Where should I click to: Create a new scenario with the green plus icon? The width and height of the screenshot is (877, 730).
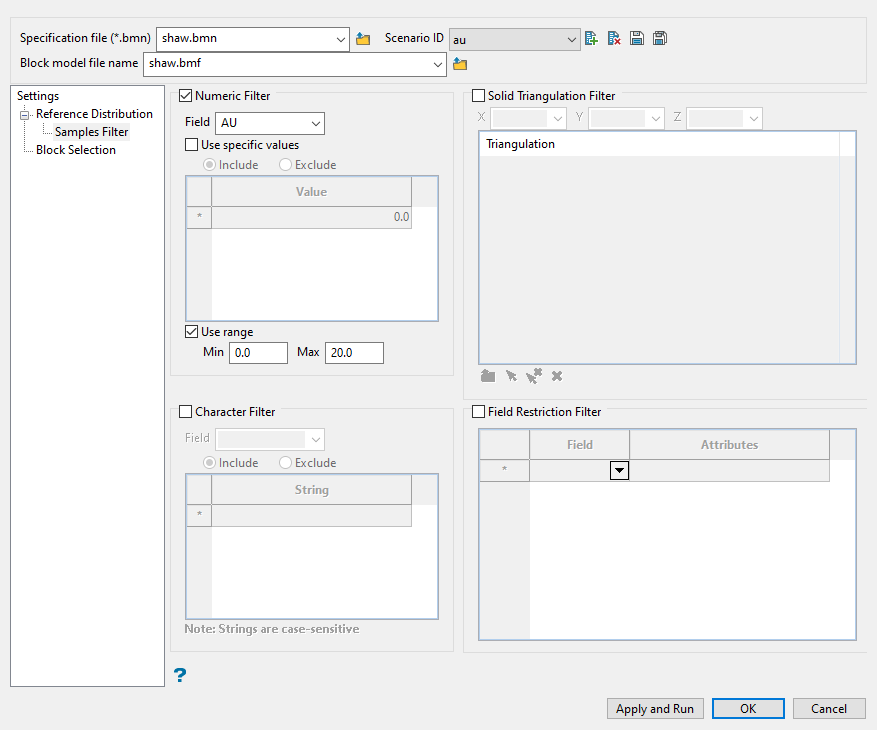591,38
